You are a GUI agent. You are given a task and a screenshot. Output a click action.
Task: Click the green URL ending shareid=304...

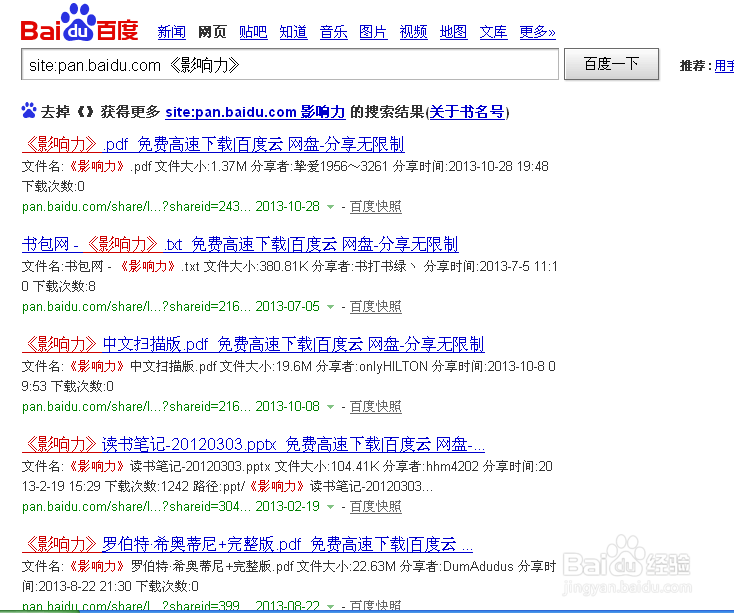(x=136, y=506)
